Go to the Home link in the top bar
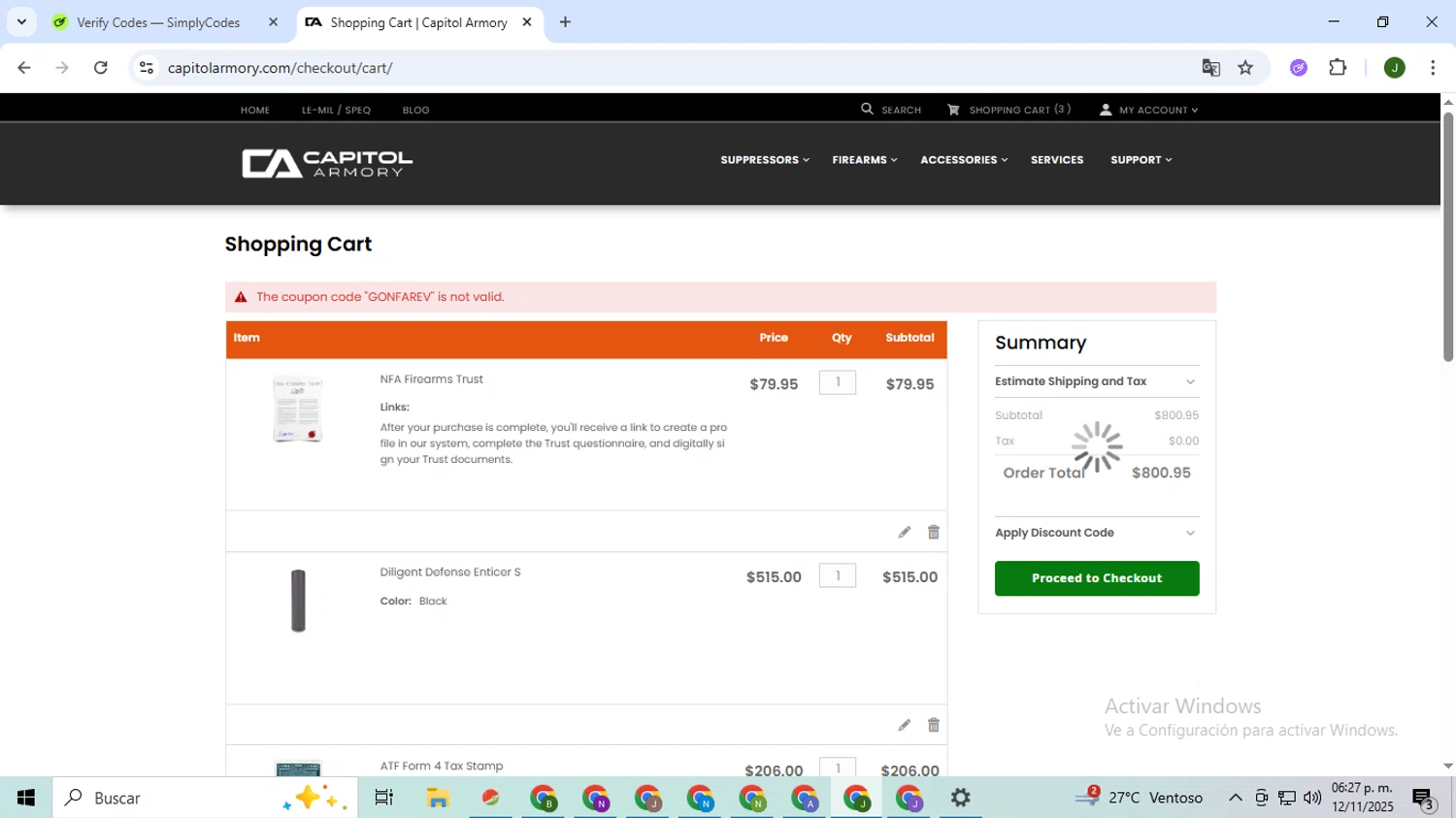 coord(255,110)
